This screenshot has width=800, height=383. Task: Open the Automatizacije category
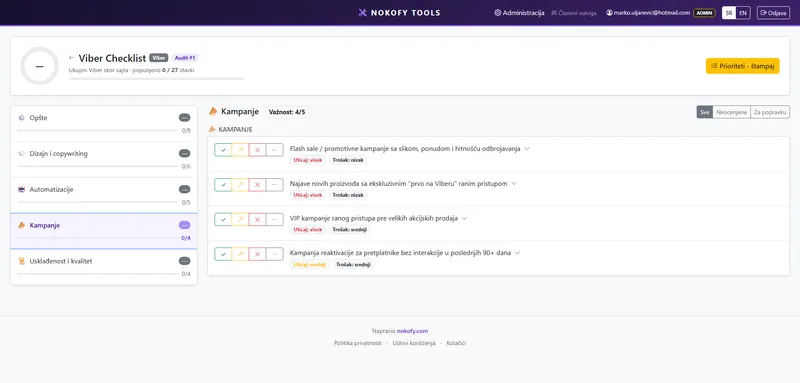pos(104,195)
